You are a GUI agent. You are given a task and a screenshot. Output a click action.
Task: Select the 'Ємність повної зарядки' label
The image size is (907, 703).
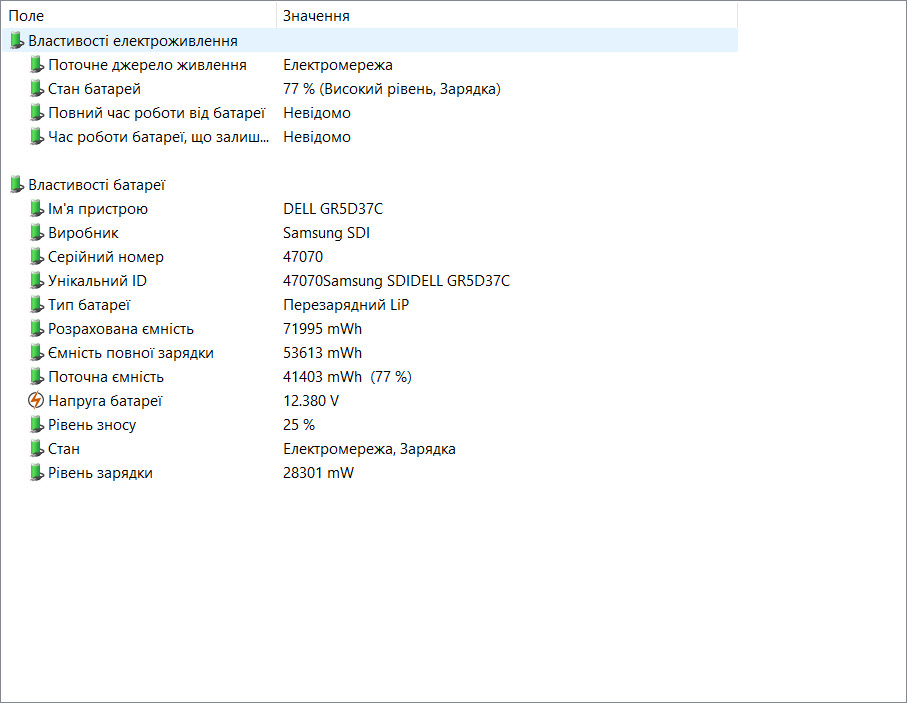click(x=131, y=353)
